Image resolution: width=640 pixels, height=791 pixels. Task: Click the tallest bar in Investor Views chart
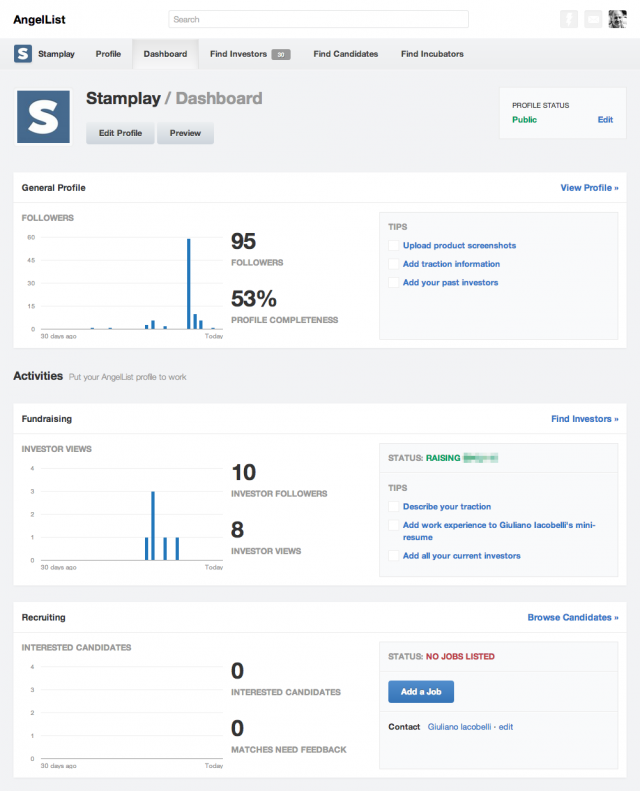pos(153,526)
